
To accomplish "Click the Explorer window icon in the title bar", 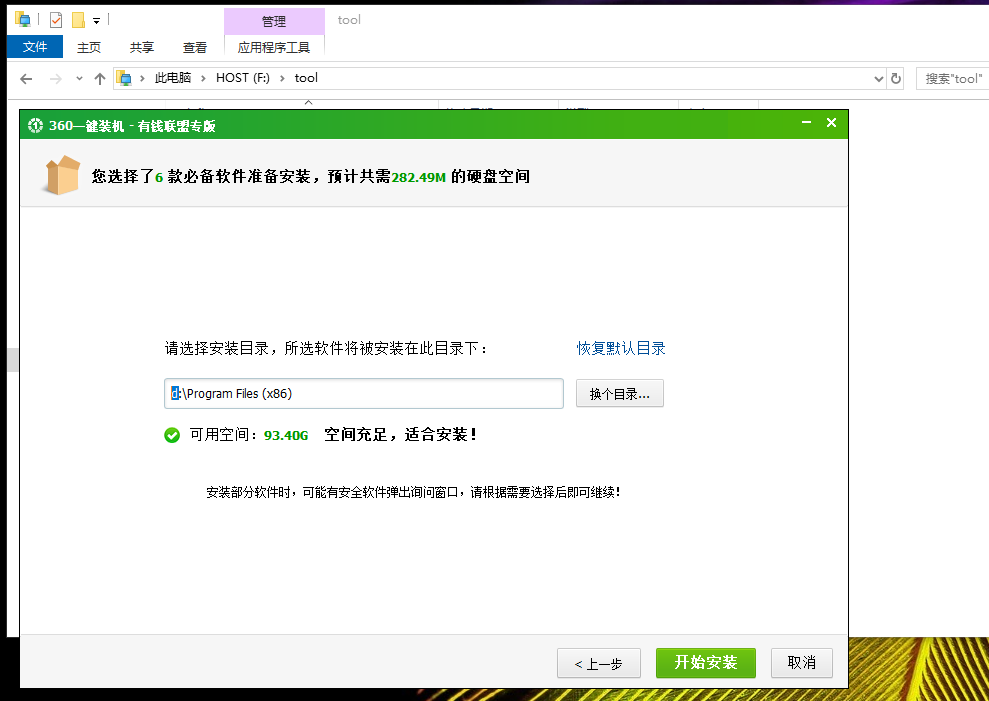I will coord(23,20).
